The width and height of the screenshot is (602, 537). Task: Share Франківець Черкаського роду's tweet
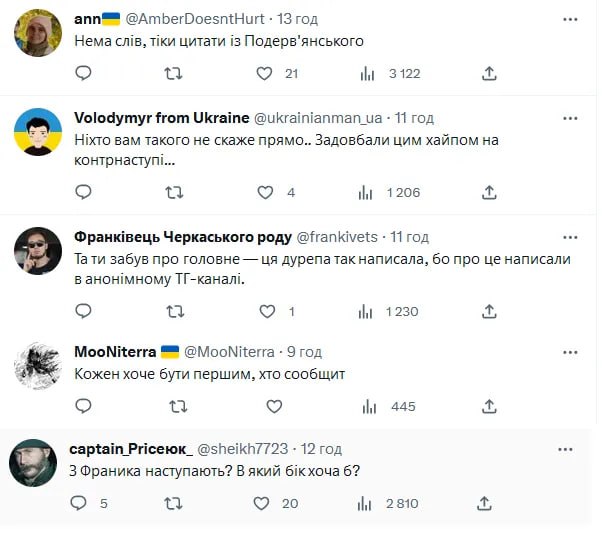click(x=489, y=311)
